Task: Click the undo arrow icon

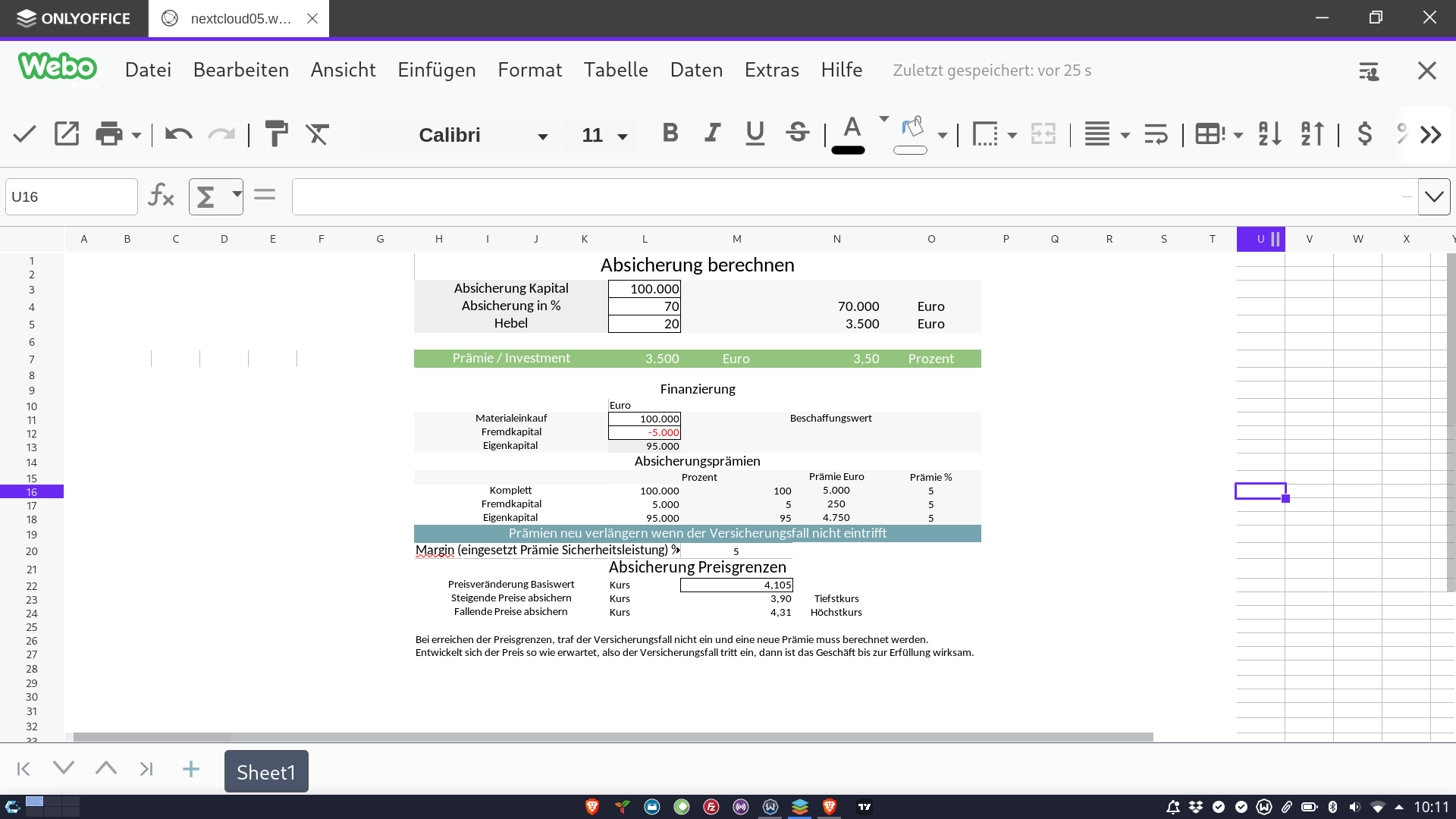Action: point(178,134)
